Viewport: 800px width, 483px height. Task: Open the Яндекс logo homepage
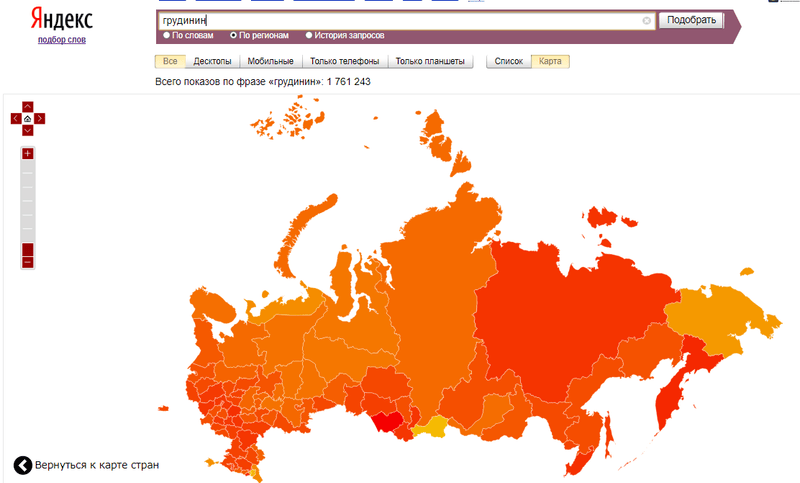tap(62, 19)
